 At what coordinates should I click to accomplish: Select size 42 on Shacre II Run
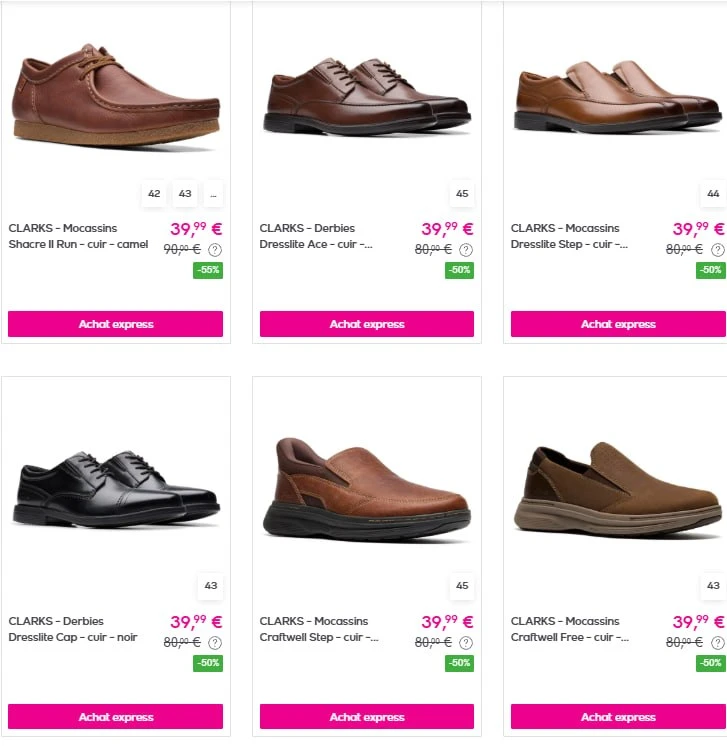pyautogui.click(x=154, y=194)
